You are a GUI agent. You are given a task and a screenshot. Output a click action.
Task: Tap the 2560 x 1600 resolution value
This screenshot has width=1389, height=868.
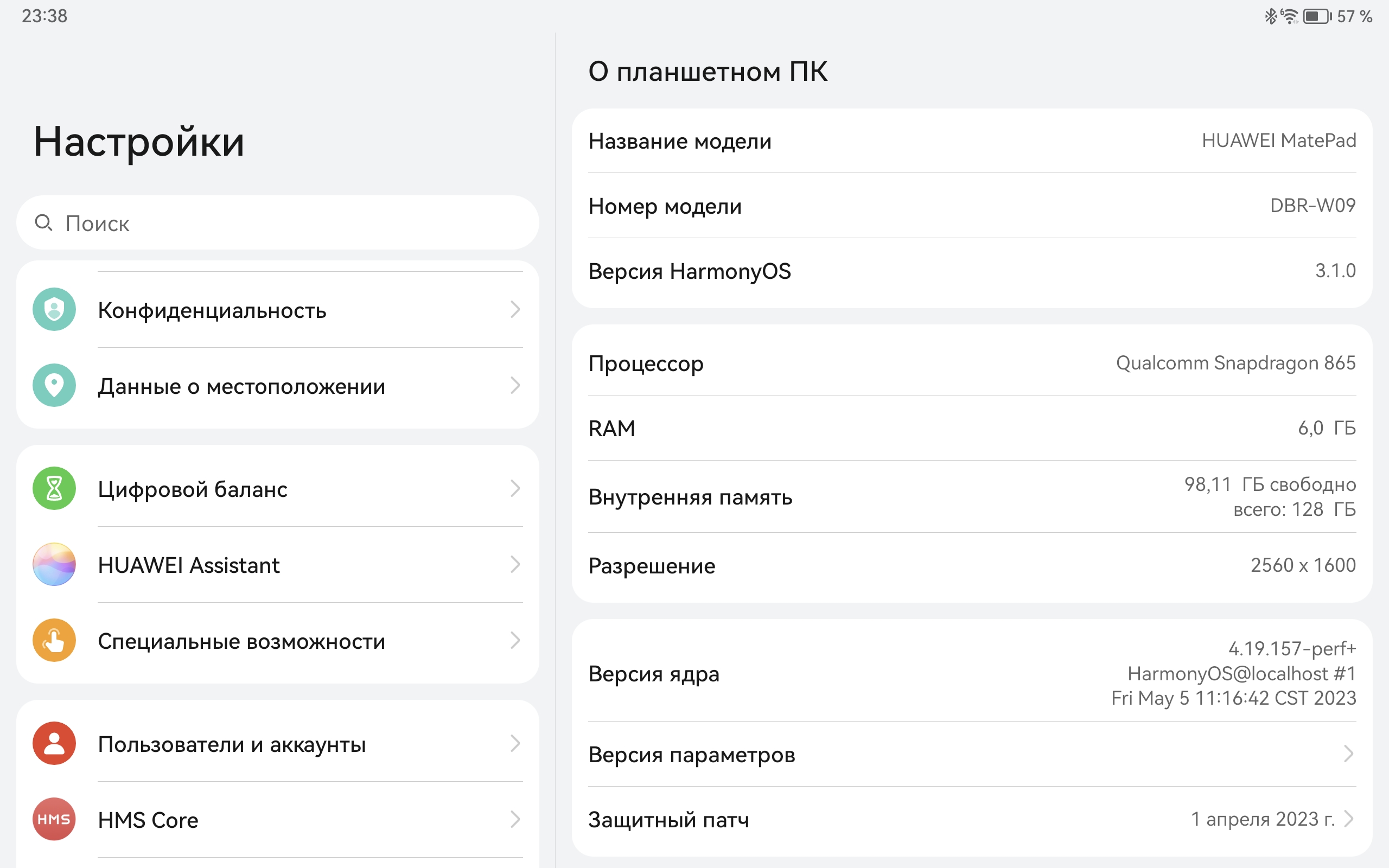1303,565
